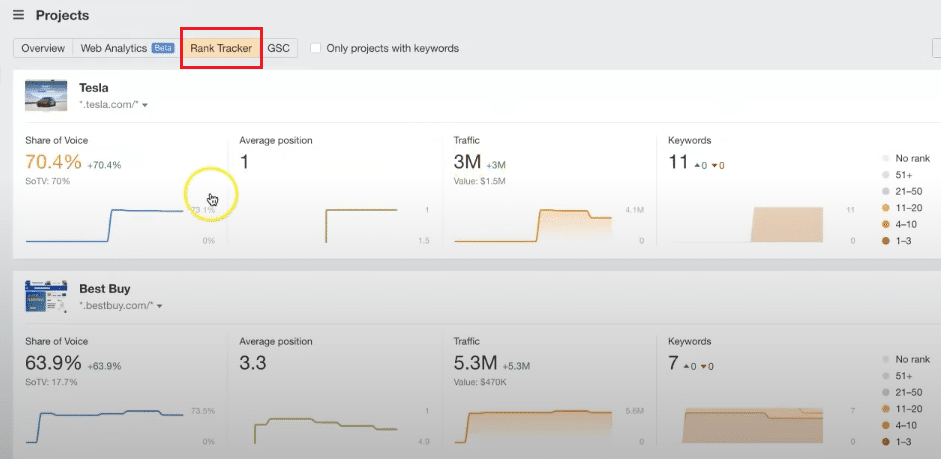This screenshot has width=941, height=459.
Task: Click Best Buy SoTV: 17.7% text
Action: 51,382
